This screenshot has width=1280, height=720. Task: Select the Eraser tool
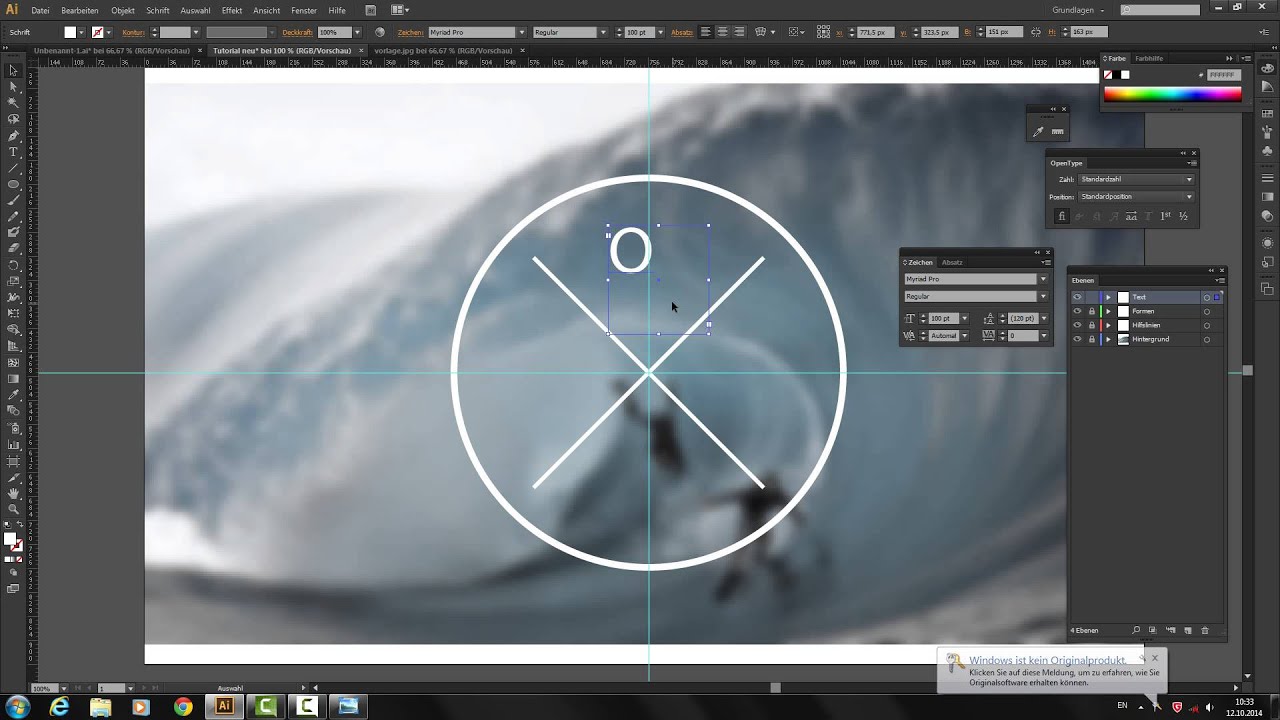point(13,249)
